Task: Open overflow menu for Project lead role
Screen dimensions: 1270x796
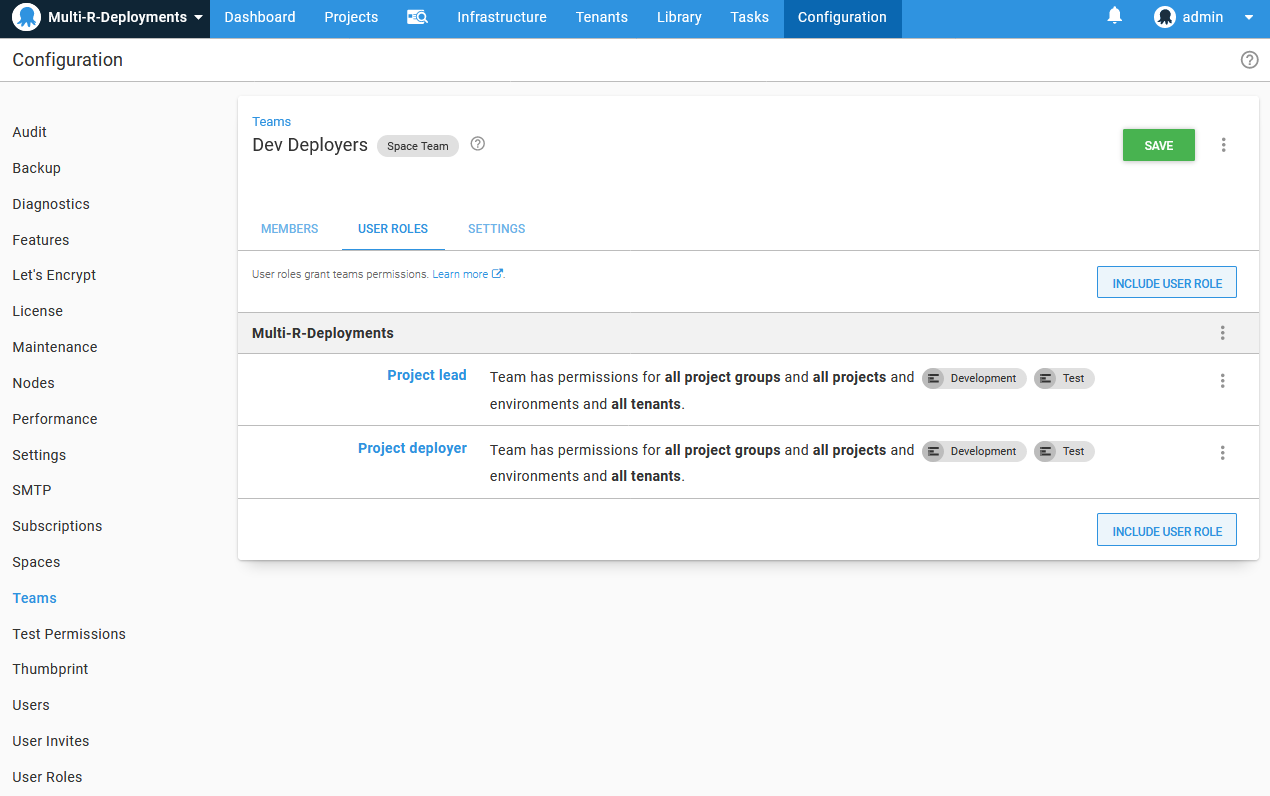Action: [1222, 381]
